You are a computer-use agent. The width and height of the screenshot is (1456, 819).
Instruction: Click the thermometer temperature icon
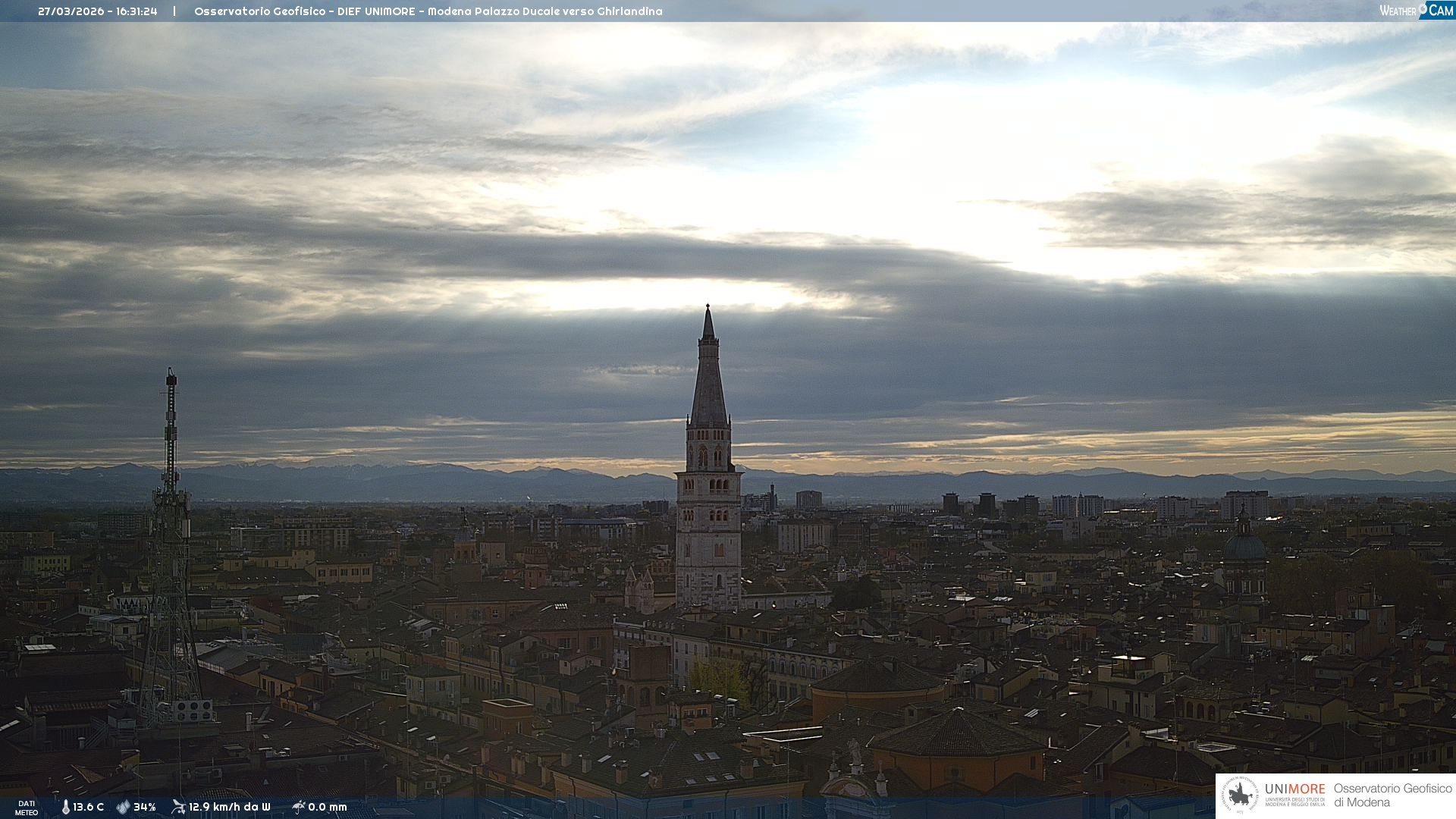pyautogui.click(x=66, y=807)
